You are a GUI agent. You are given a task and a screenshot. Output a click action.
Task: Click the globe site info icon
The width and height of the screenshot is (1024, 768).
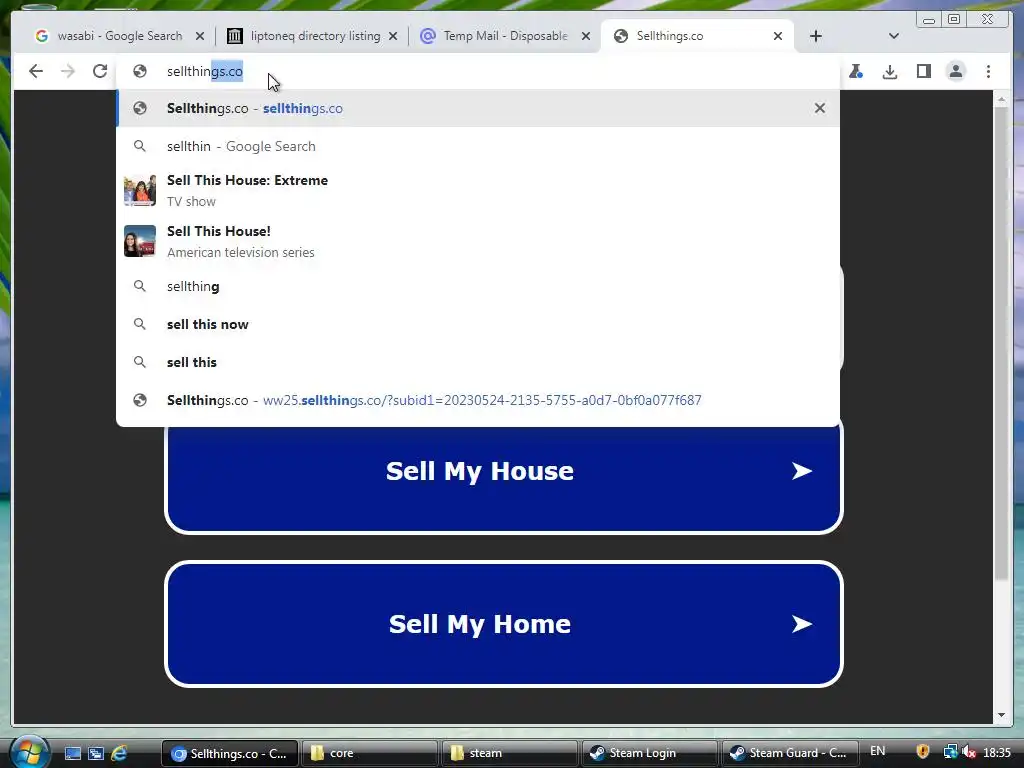point(140,71)
